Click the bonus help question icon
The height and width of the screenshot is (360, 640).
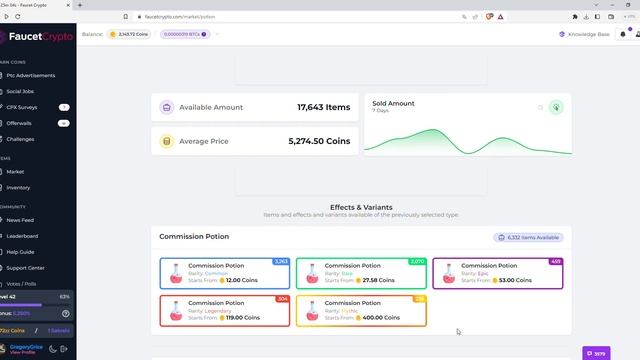pos(65,313)
